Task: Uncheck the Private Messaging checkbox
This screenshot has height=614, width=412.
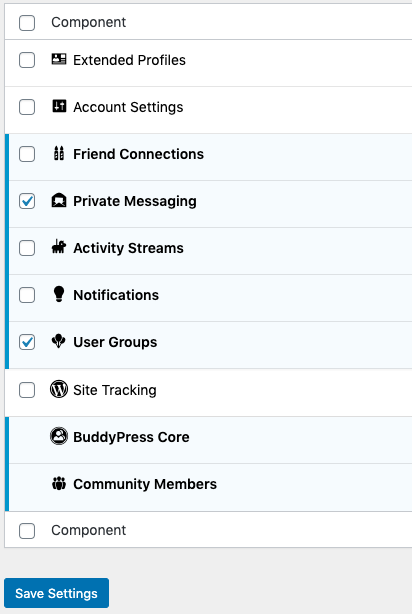Action: pos(27,201)
